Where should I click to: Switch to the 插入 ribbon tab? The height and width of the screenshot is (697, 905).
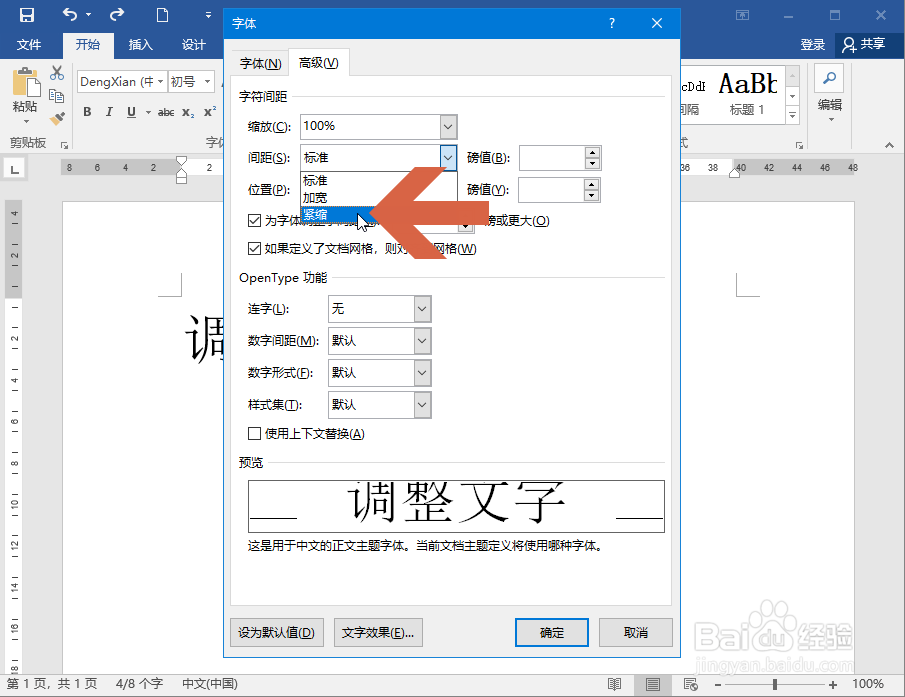[140, 44]
